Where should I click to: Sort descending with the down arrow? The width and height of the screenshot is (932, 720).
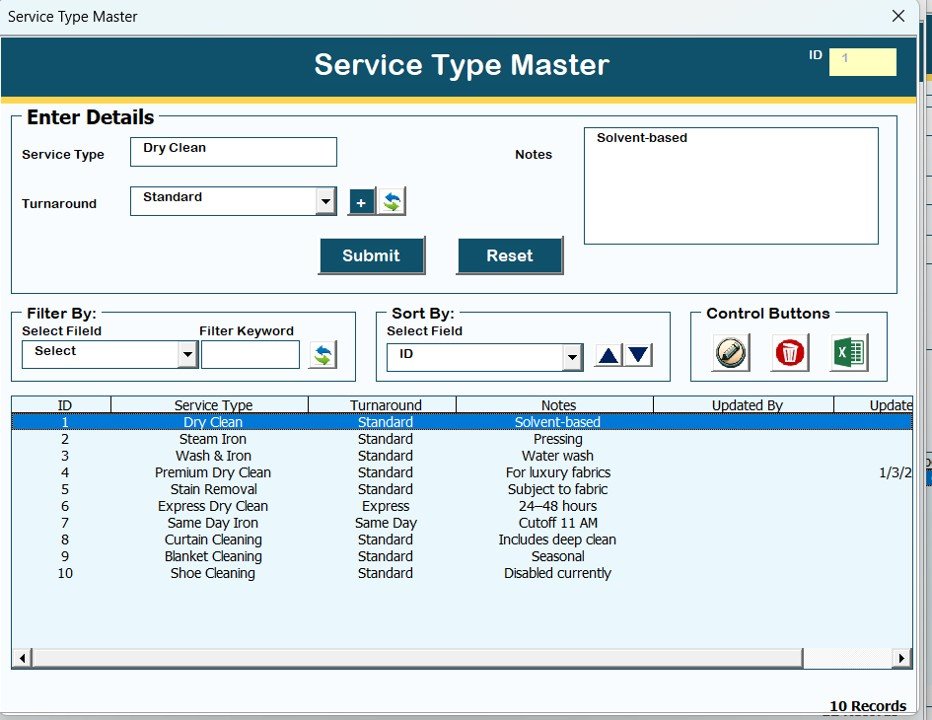(638, 355)
